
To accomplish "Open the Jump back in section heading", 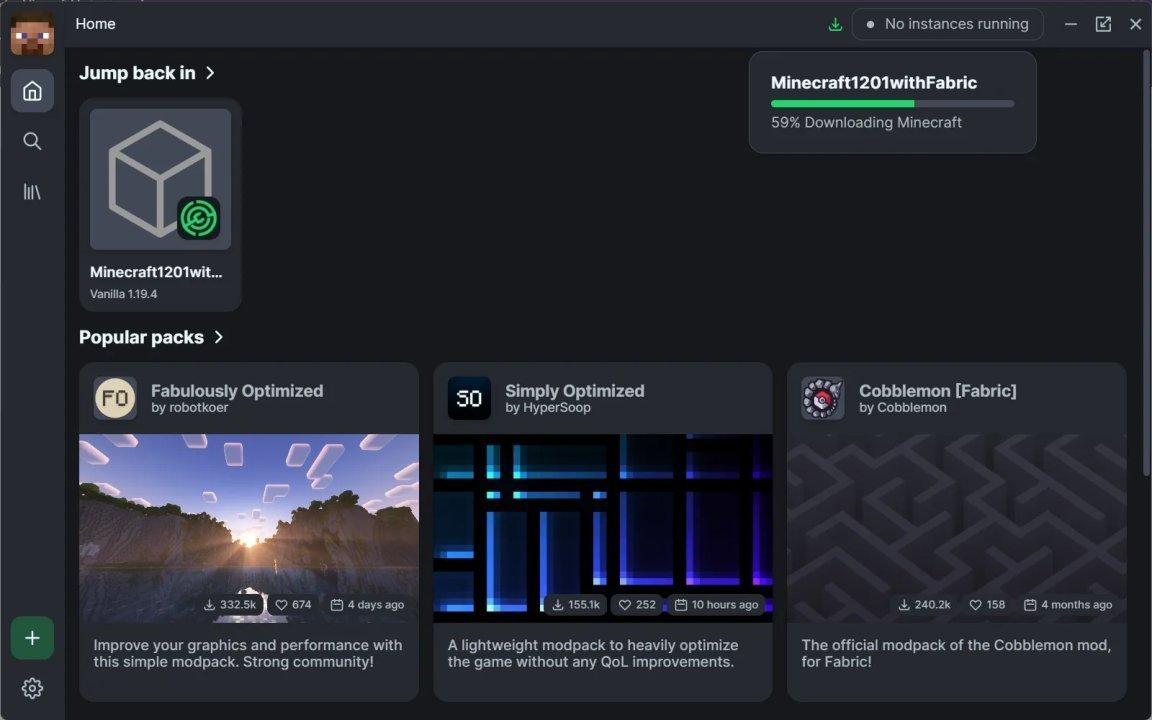I will tap(137, 73).
